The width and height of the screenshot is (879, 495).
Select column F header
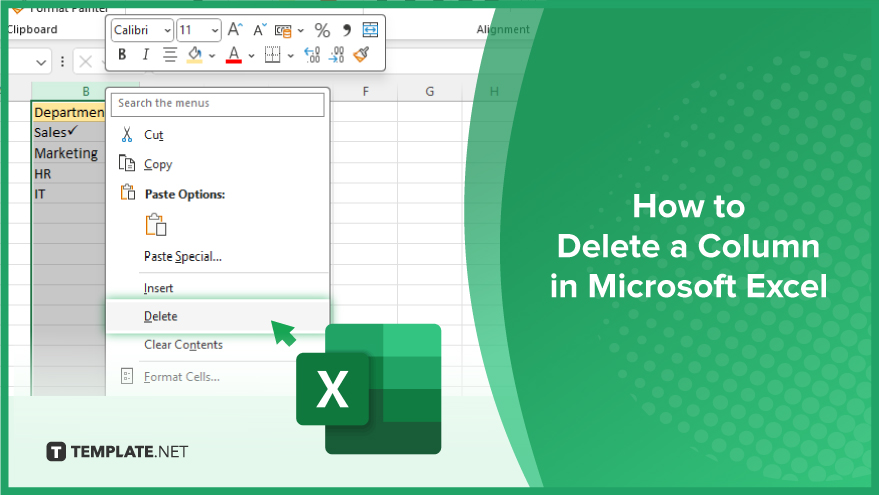[x=366, y=91]
